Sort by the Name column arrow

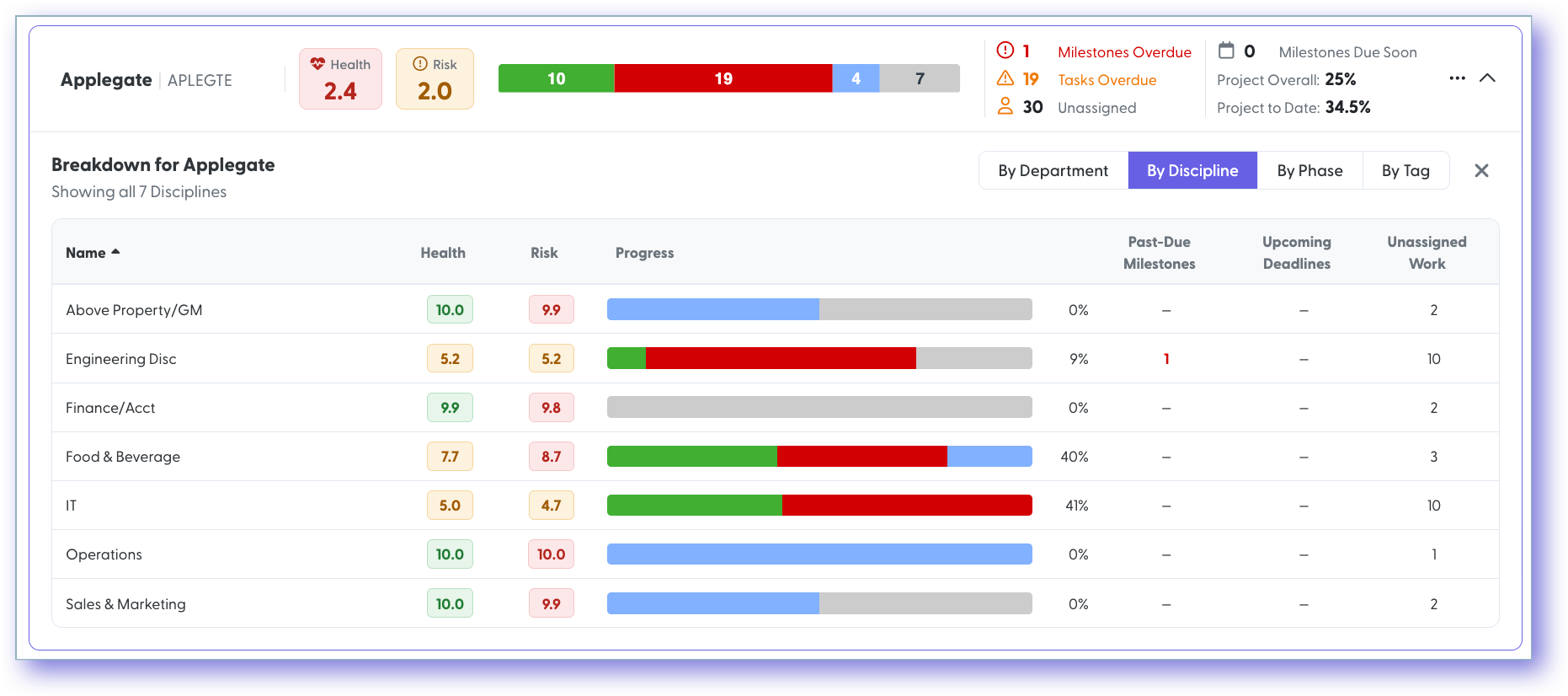pyautogui.click(x=115, y=252)
